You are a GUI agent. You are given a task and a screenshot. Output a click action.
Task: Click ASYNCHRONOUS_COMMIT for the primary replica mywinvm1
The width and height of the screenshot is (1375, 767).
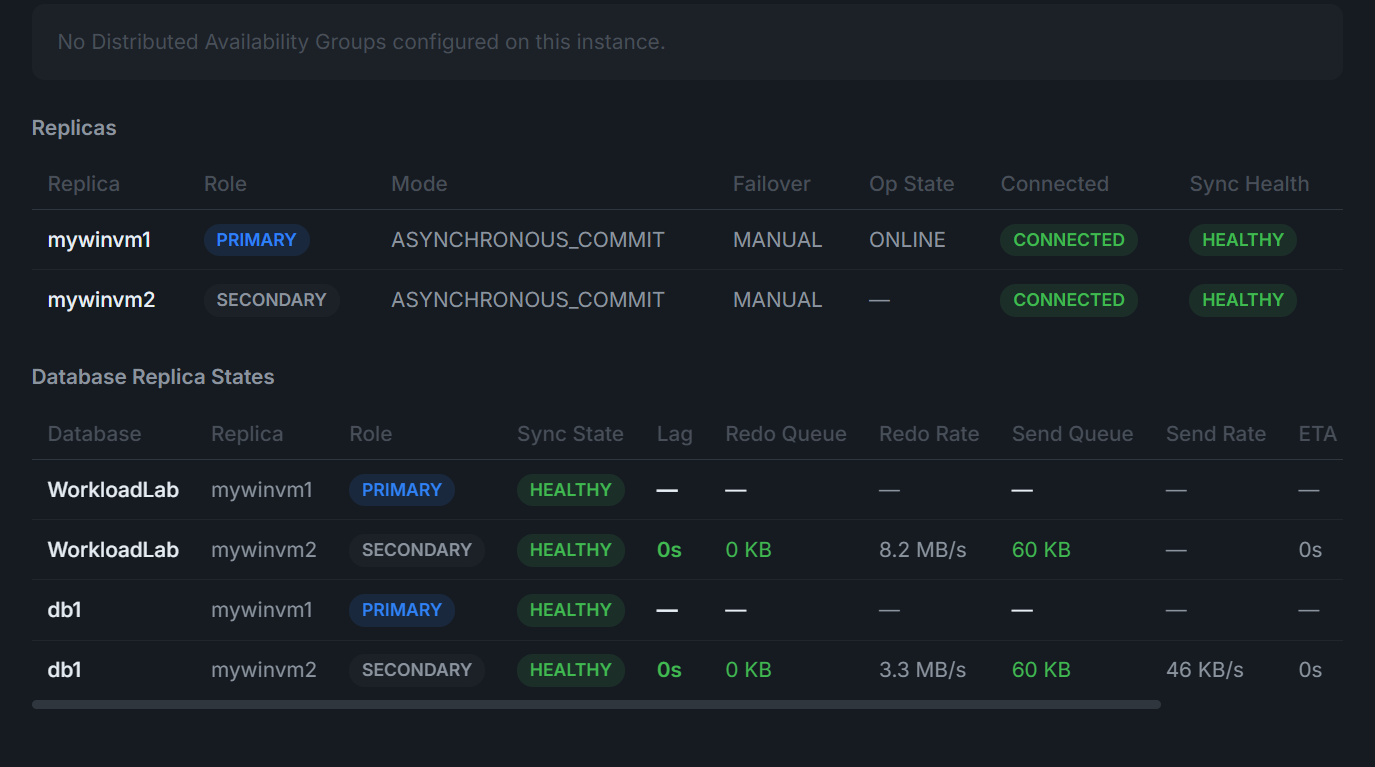[x=528, y=240]
